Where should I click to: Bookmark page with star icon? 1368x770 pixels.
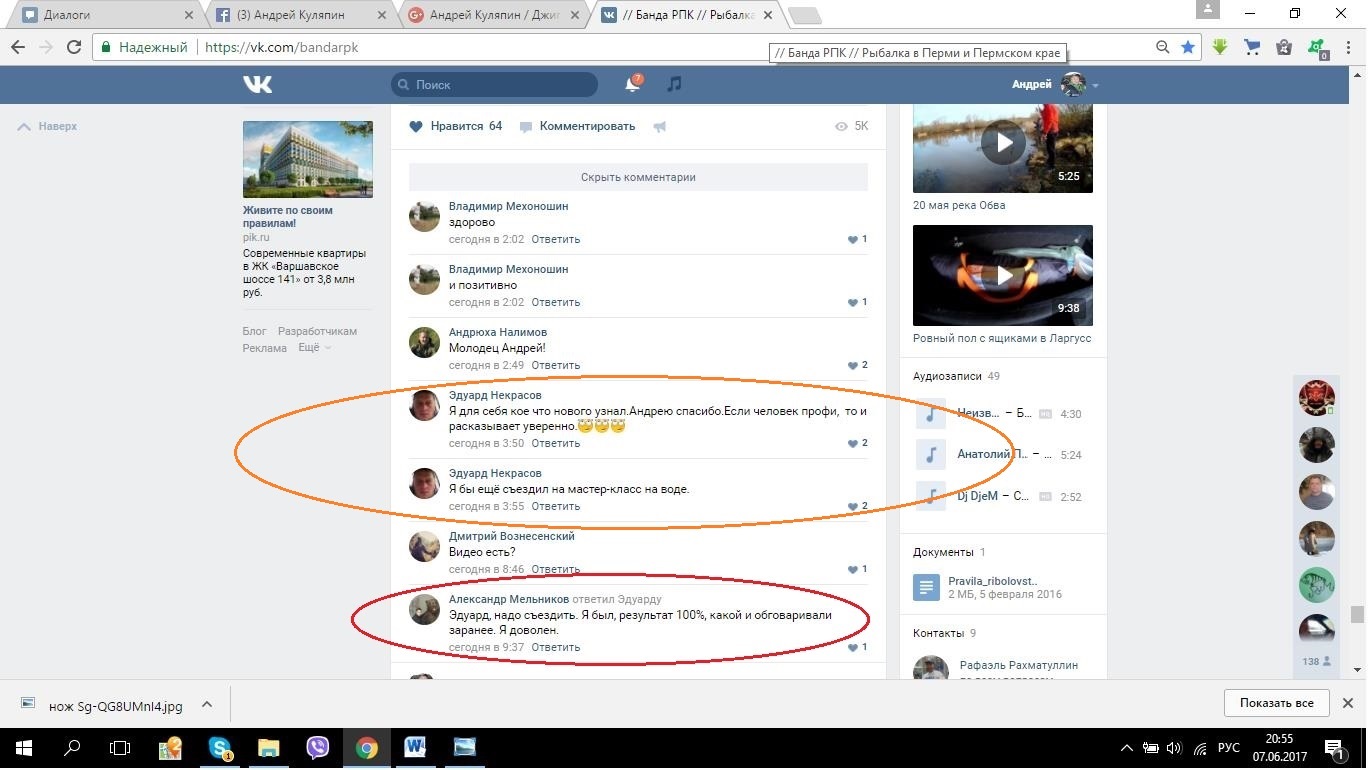pyautogui.click(x=1188, y=47)
